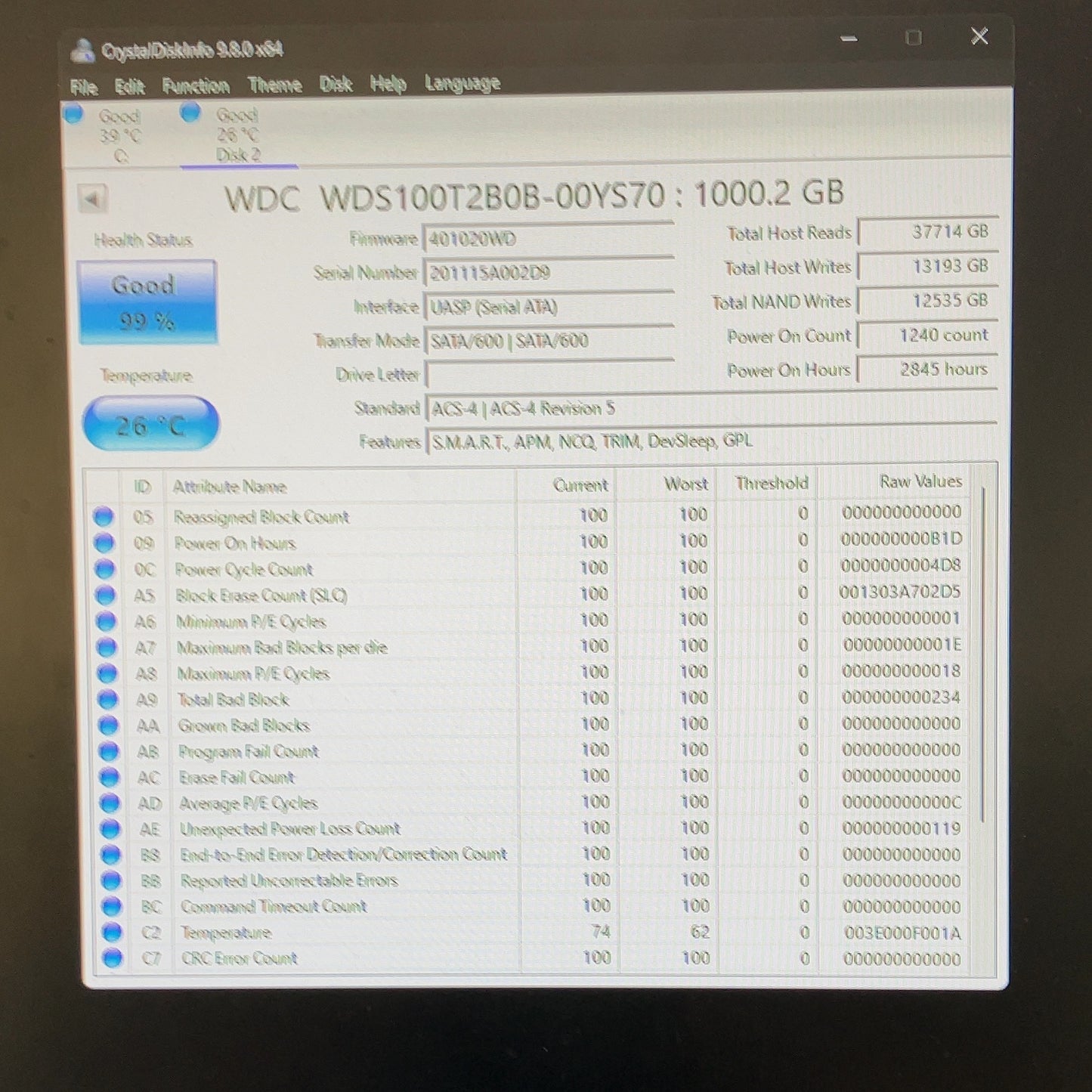
Task: Open the File menu
Action: [84, 88]
